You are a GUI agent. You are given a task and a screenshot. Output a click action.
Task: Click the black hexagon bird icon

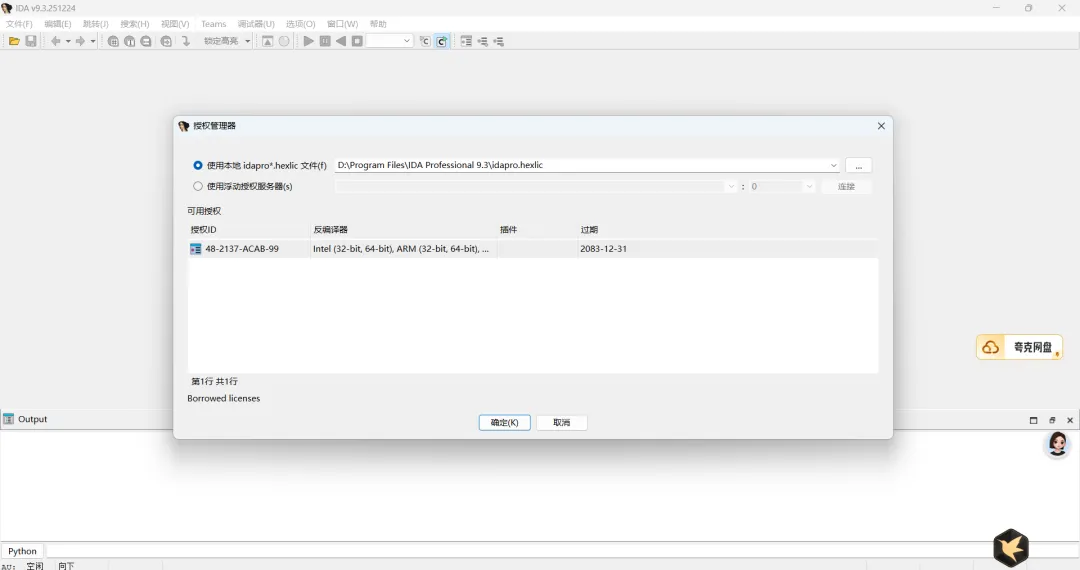(x=1011, y=548)
